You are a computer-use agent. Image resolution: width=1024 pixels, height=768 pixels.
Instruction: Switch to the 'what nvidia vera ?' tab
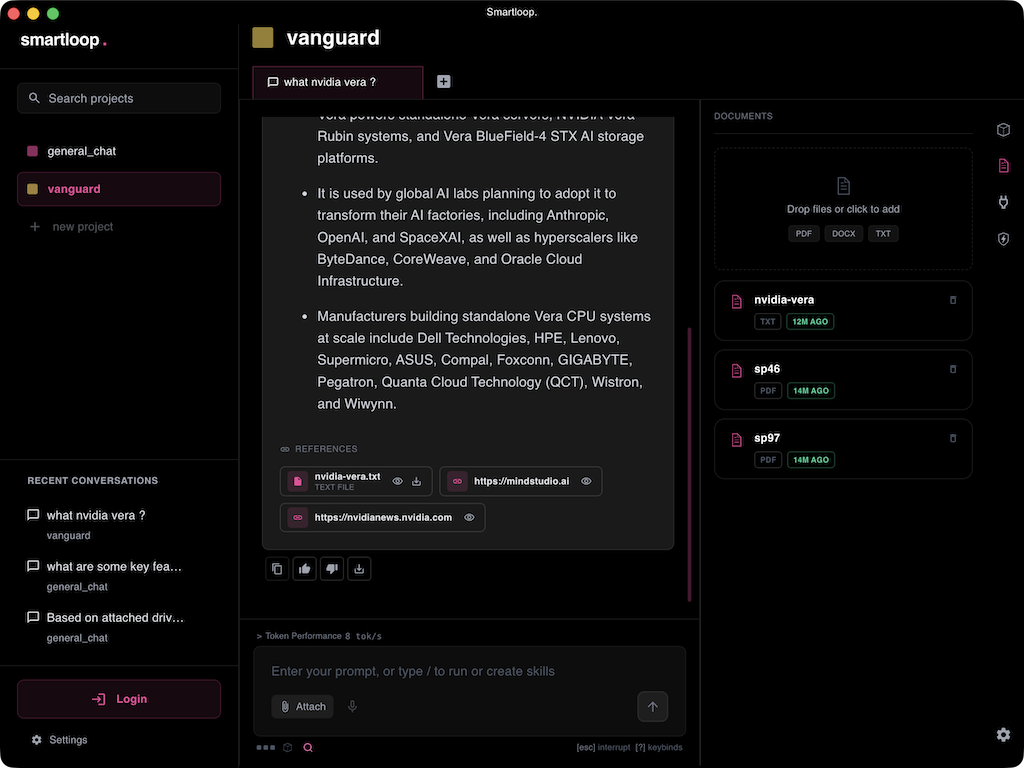[338, 82]
